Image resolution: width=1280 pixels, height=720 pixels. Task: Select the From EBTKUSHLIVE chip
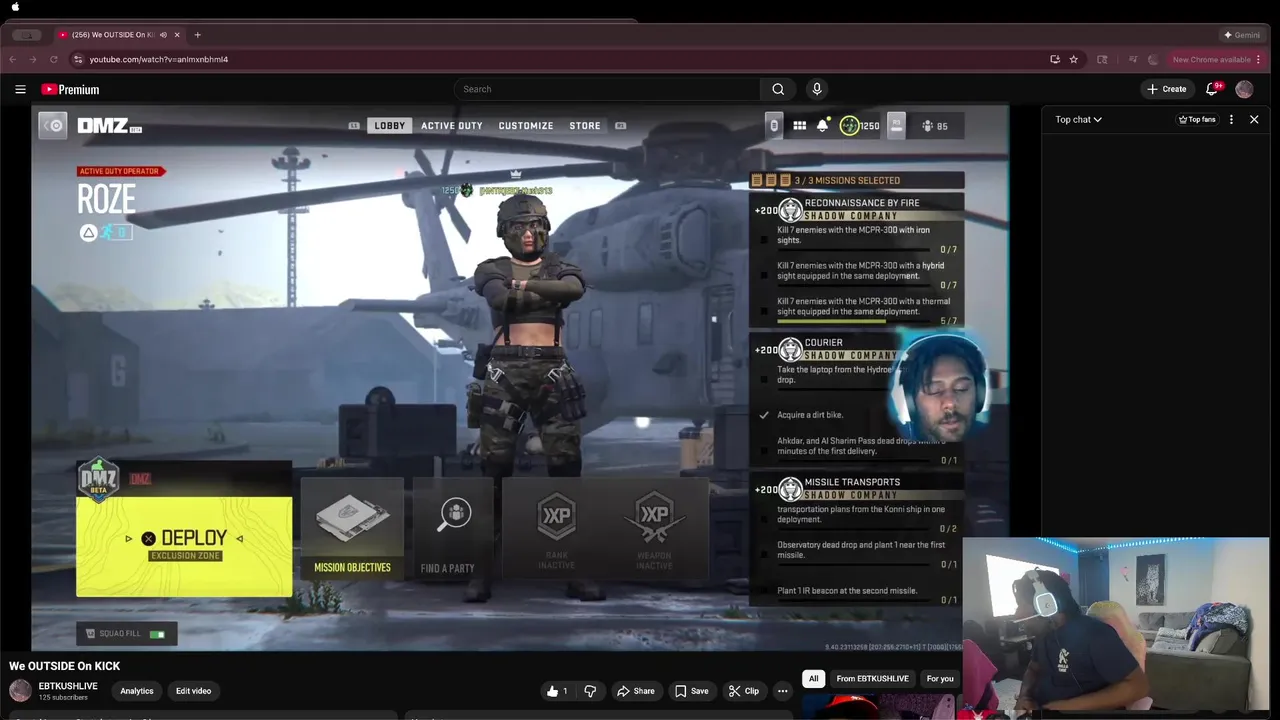(873, 679)
